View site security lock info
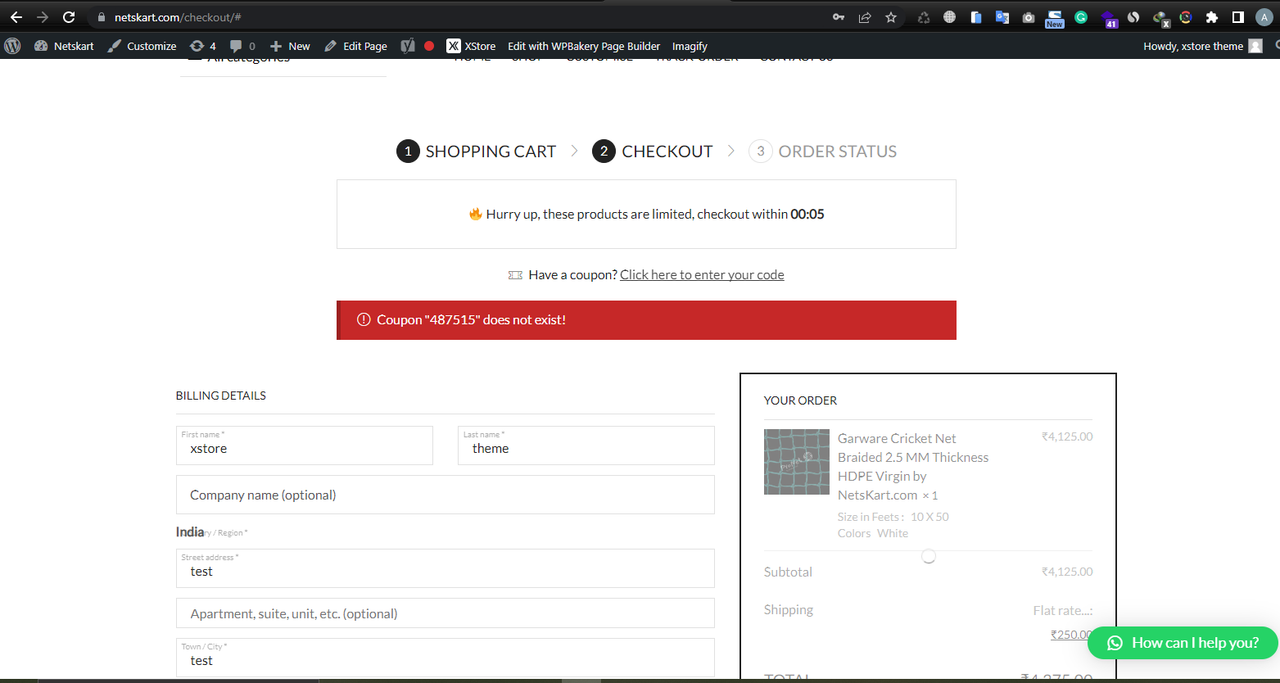Image resolution: width=1280 pixels, height=683 pixels. pyautogui.click(x=101, y=18)
